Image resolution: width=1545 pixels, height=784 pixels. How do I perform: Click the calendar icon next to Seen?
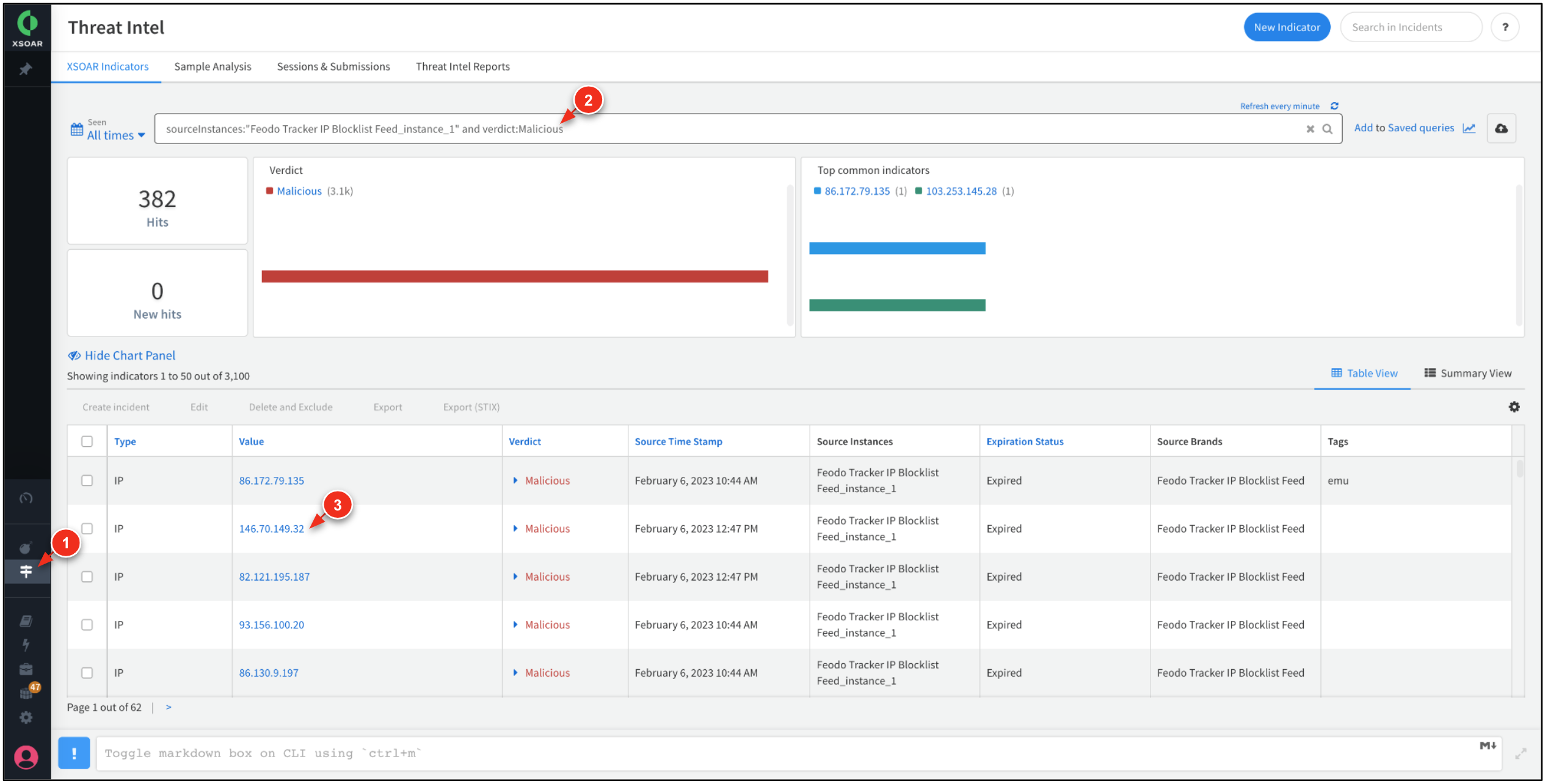click(x=76, y=129)
